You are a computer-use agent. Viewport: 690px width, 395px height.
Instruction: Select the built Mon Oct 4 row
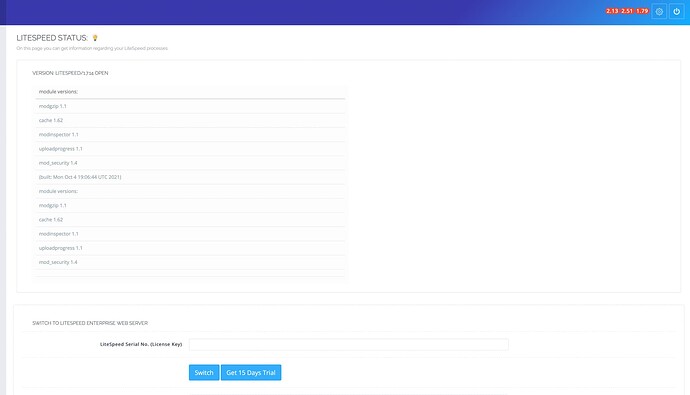(190, 177)
